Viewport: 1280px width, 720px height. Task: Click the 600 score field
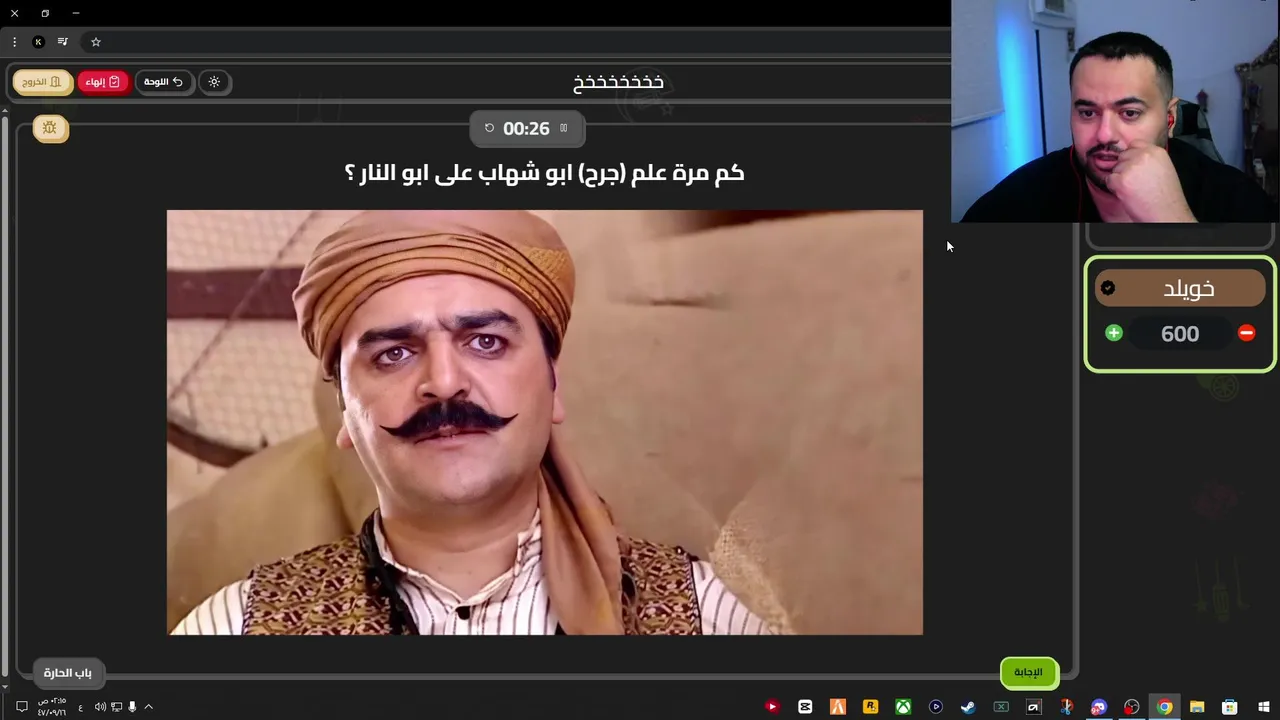1180,334
